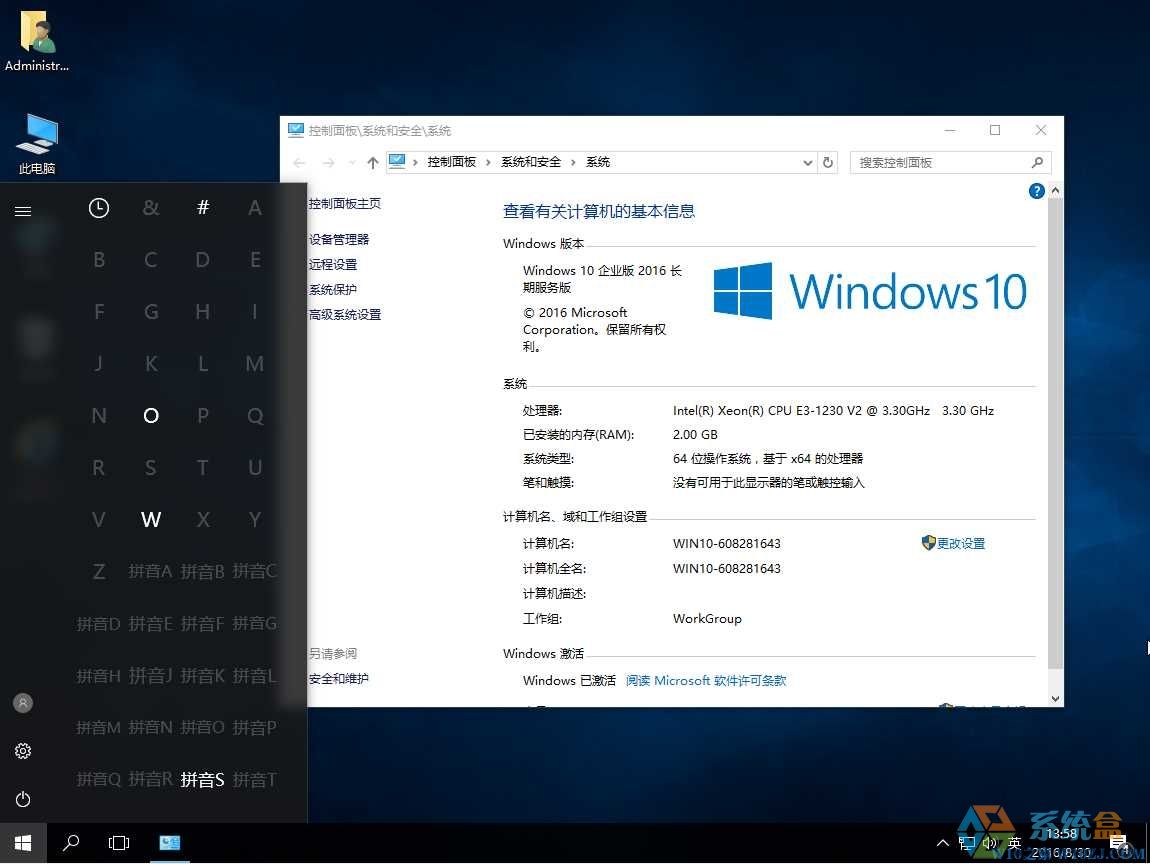Switch input method via 英 indicator
This screenshot has height=864, width=1150.
1014,843
